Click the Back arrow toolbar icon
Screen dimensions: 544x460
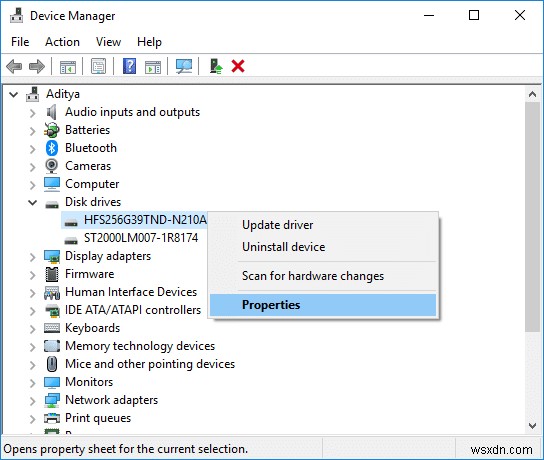click(14, 66)
